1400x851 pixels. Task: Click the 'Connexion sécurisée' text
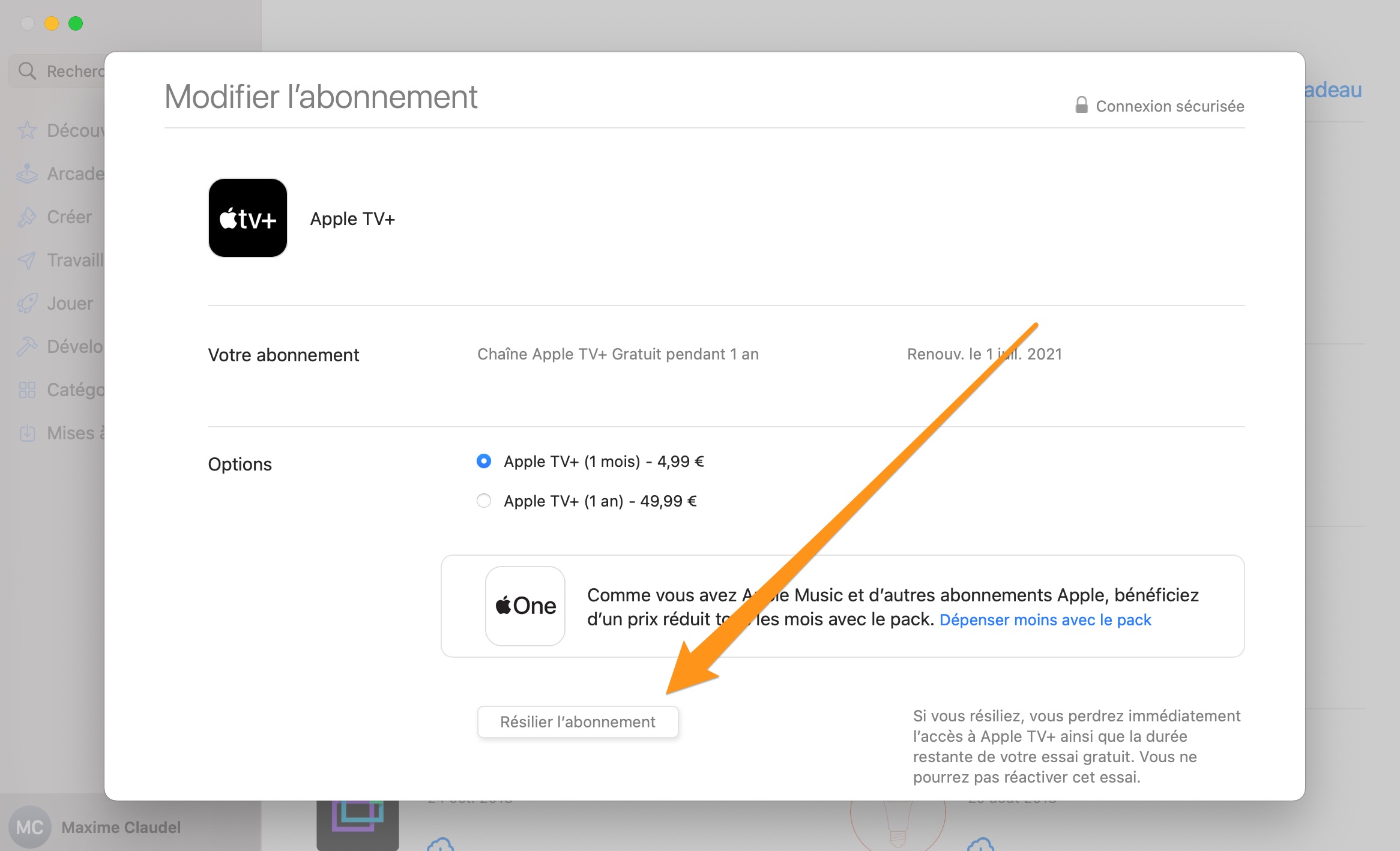pyautogui.click(x=1170, y=106)
